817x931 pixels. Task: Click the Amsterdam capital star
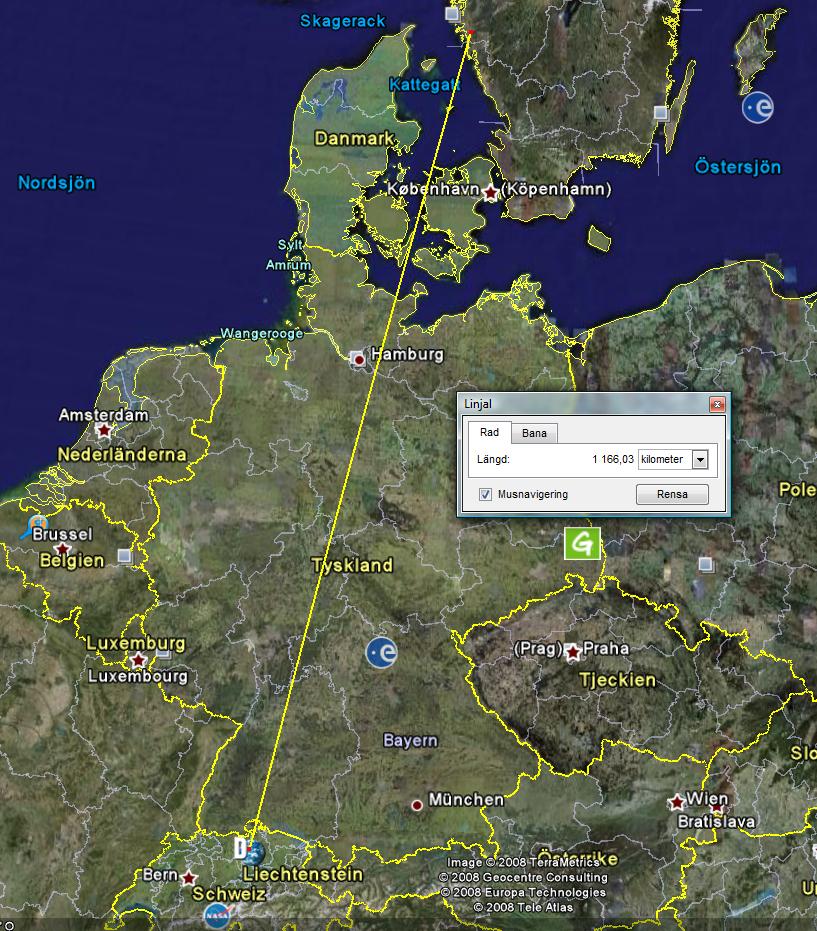pyautogui.click(x=104, y=430)
